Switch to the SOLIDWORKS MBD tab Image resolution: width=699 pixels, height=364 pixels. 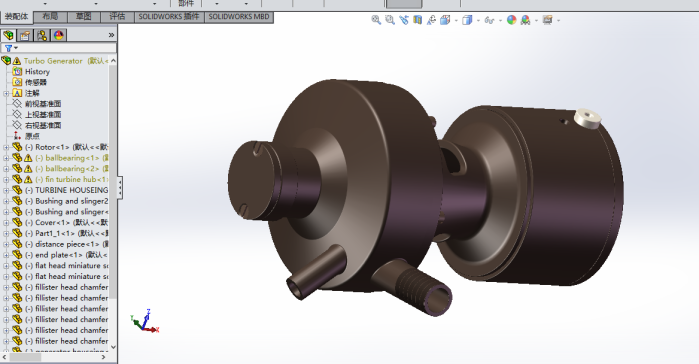[239, 16]
